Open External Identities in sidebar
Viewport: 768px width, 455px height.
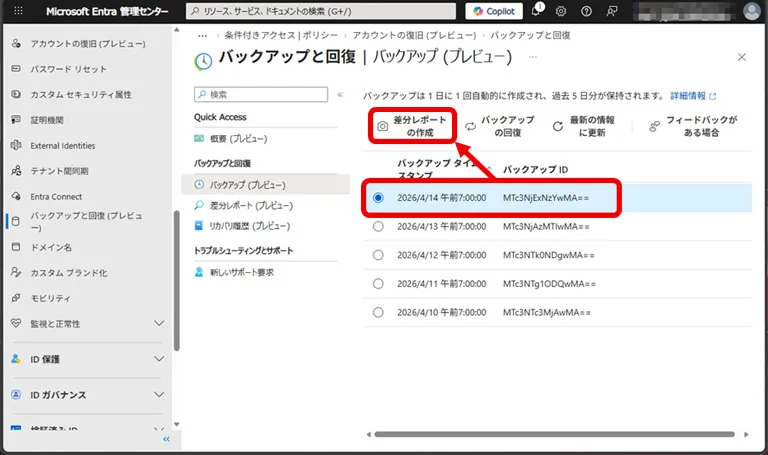[63, 145]
